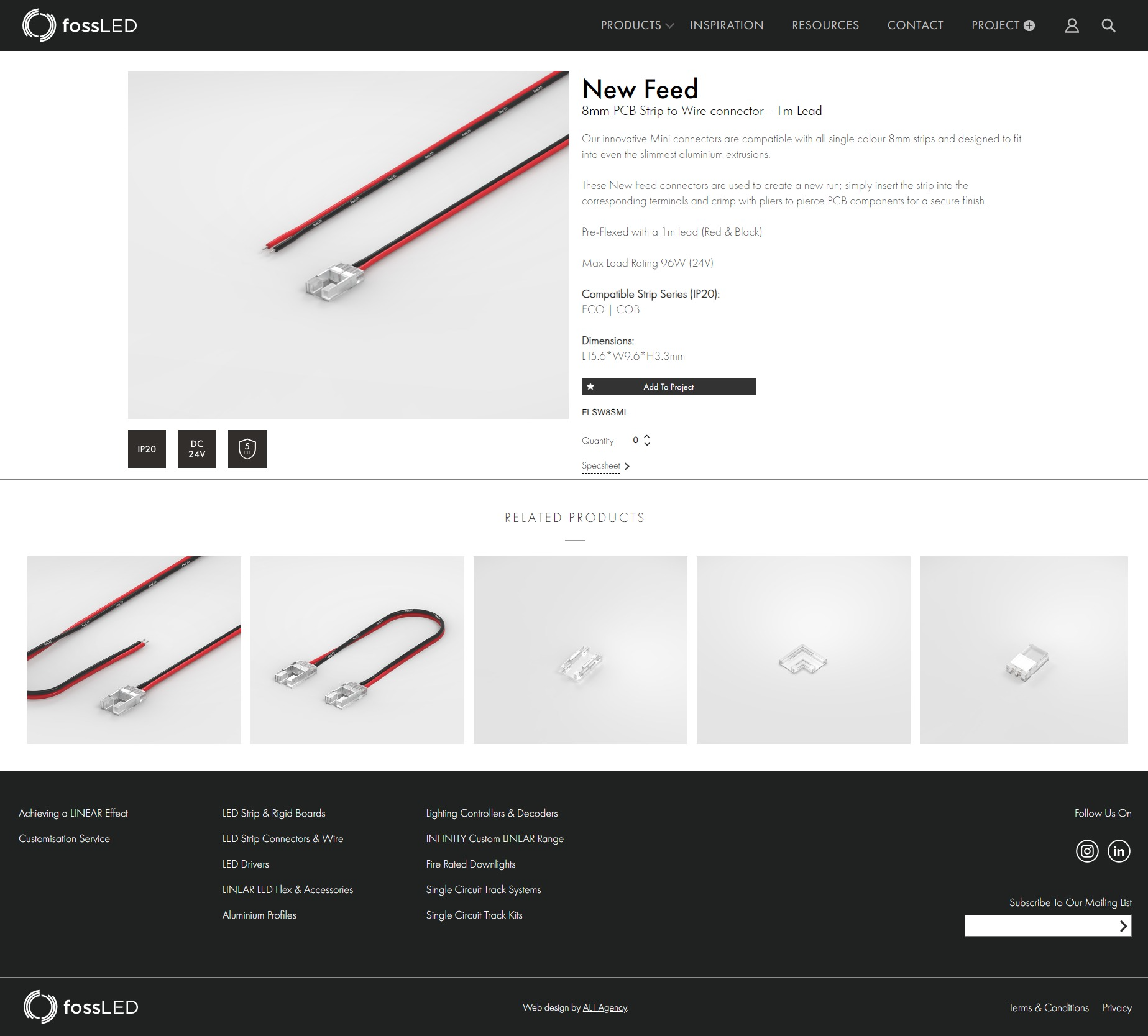Open the Resources menu item
This screenshot has width=1148, height=1036.
(825, 25)
